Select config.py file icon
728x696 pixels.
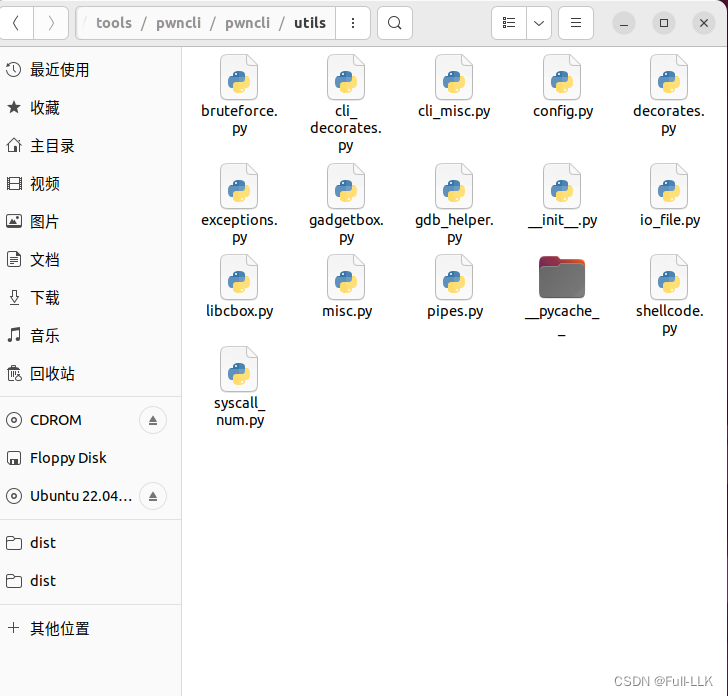click(x=562, y=77)
